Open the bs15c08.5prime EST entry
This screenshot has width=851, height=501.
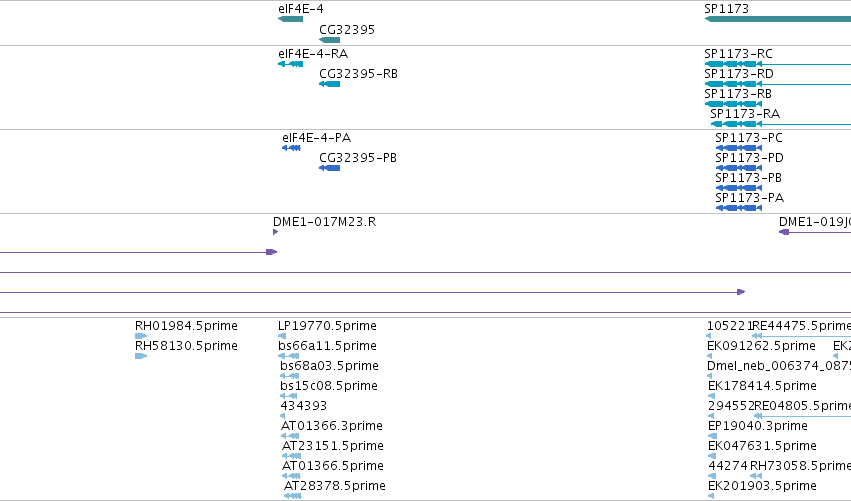[x=329, y=386]
